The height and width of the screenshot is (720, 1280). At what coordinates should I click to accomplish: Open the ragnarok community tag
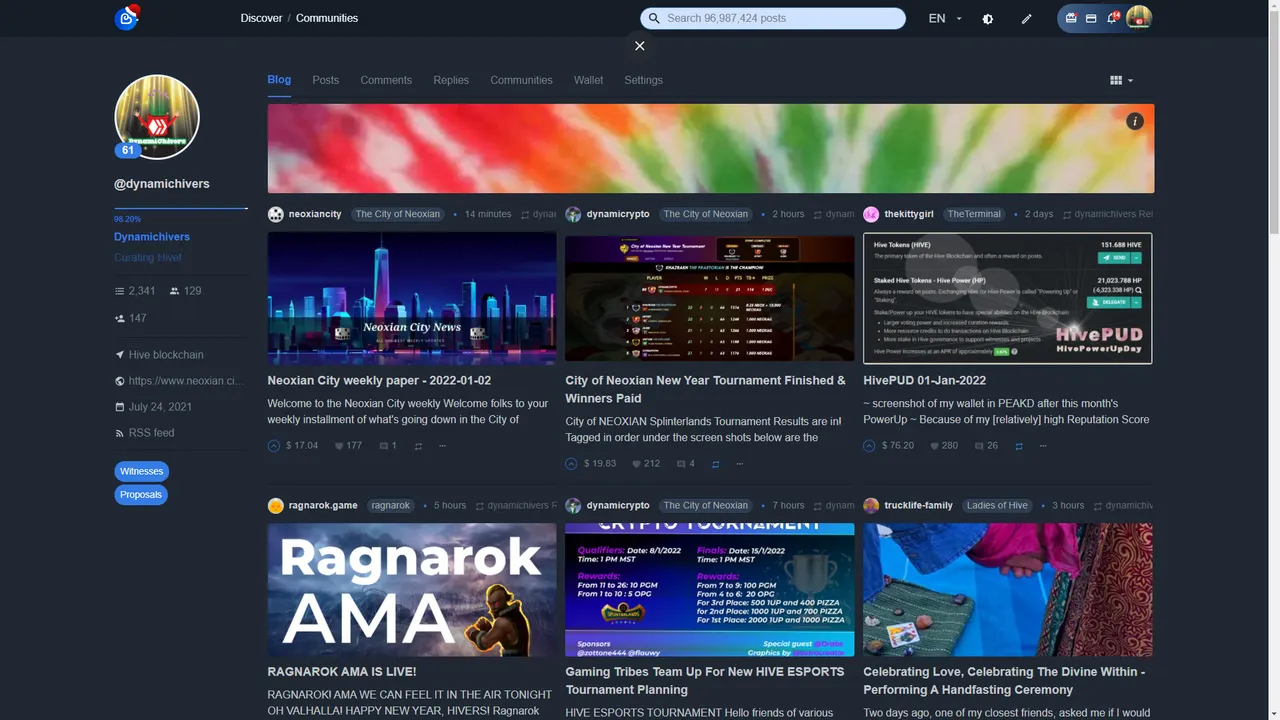tap(391, 506)
